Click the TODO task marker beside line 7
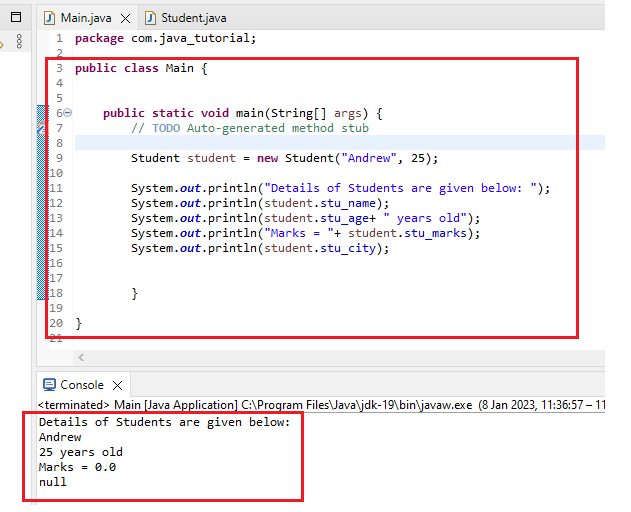The image size is (631, 512). pos(41,128)
